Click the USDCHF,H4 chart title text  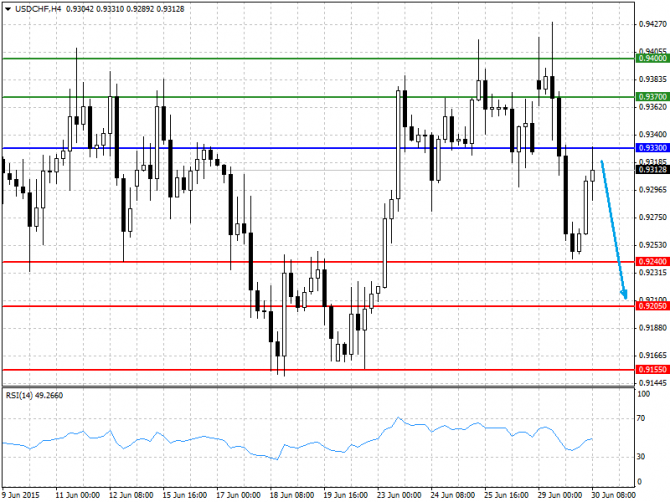(x=38, y=9)
